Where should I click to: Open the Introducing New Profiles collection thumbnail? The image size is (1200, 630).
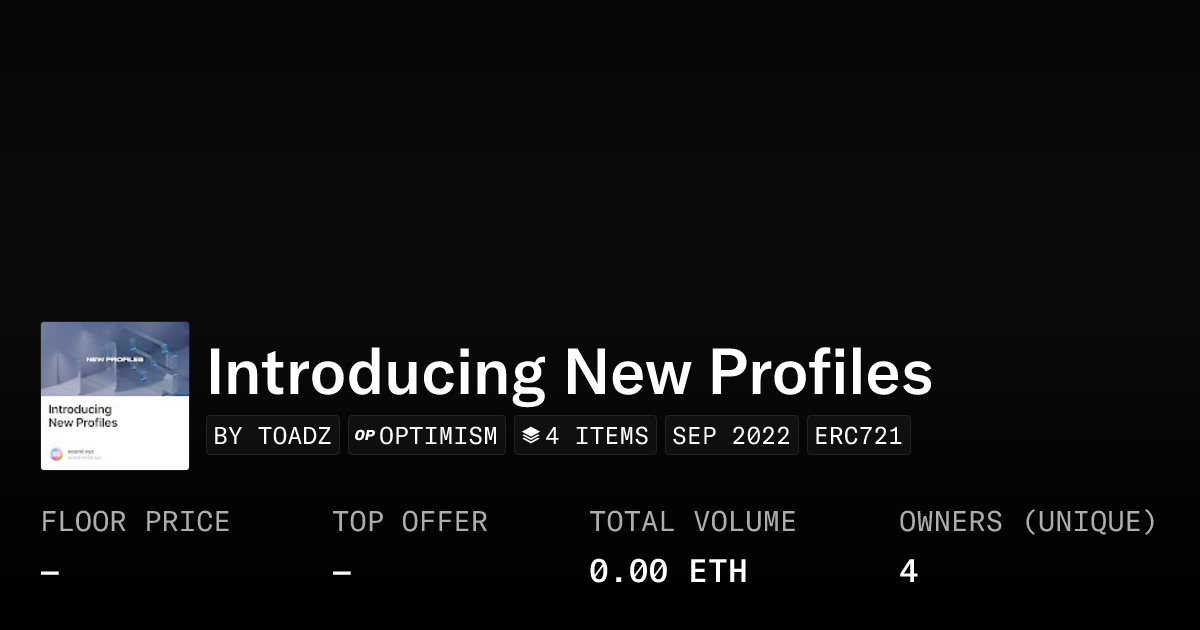[x=115, y=396]
